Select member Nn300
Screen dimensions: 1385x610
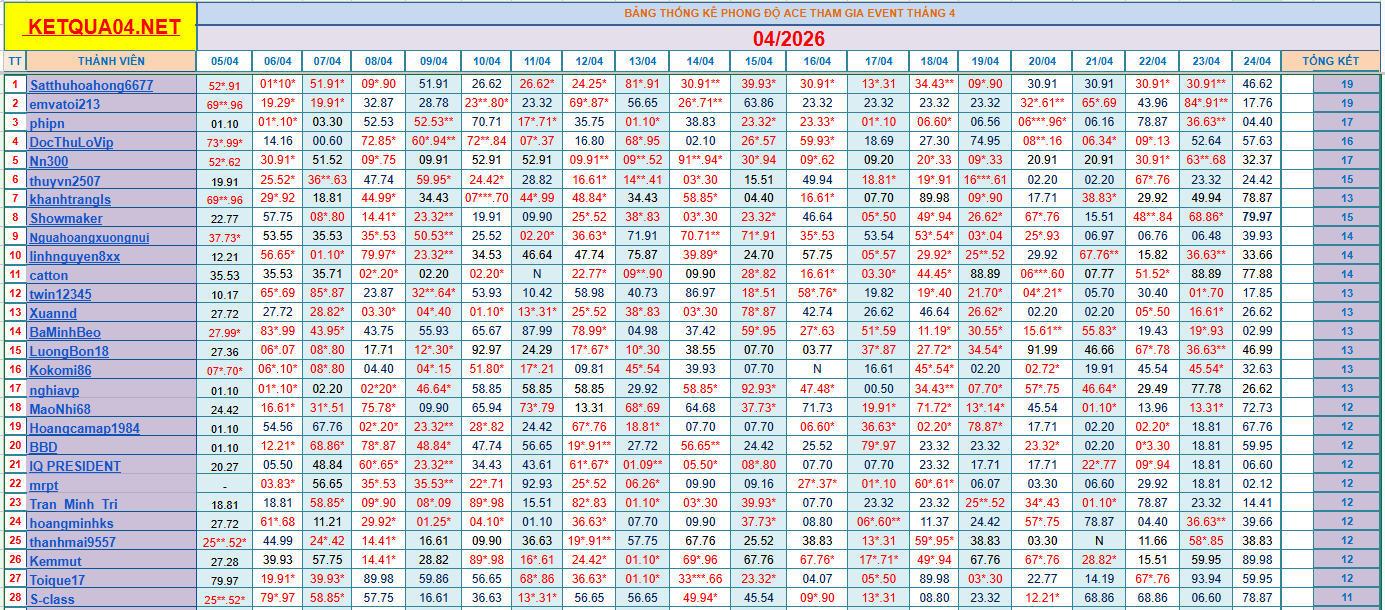(49, 161)
